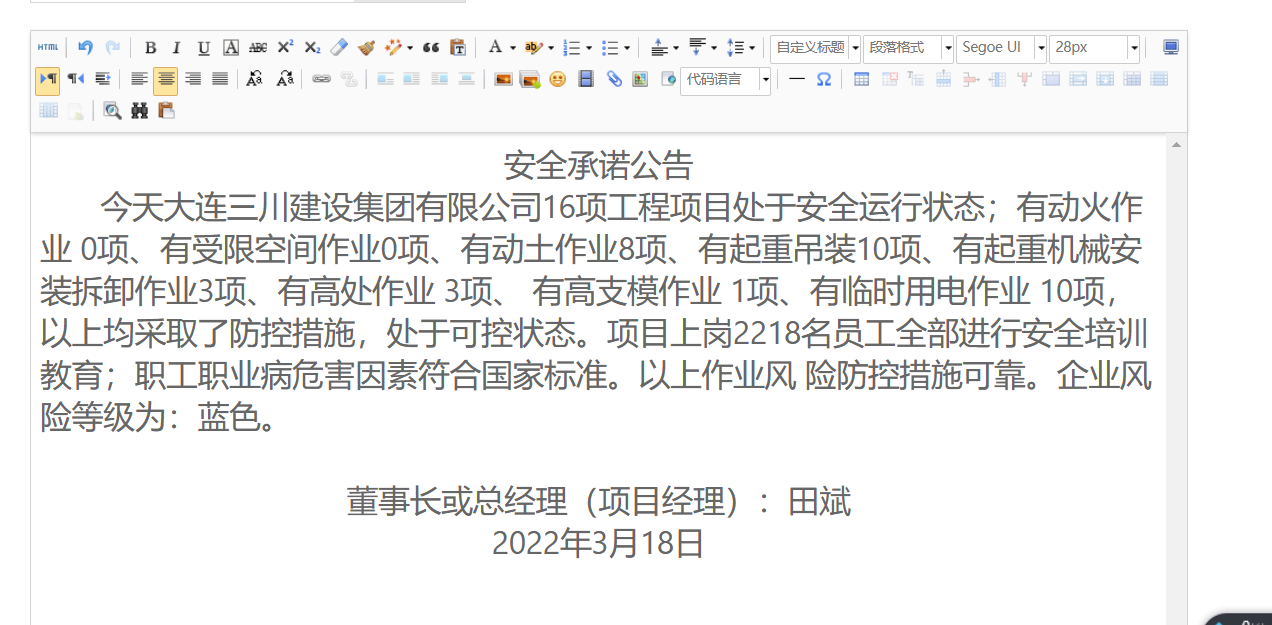Convert text to uppercase
This screenshot has height=625, width=1272.
click(x=255, y=78)
